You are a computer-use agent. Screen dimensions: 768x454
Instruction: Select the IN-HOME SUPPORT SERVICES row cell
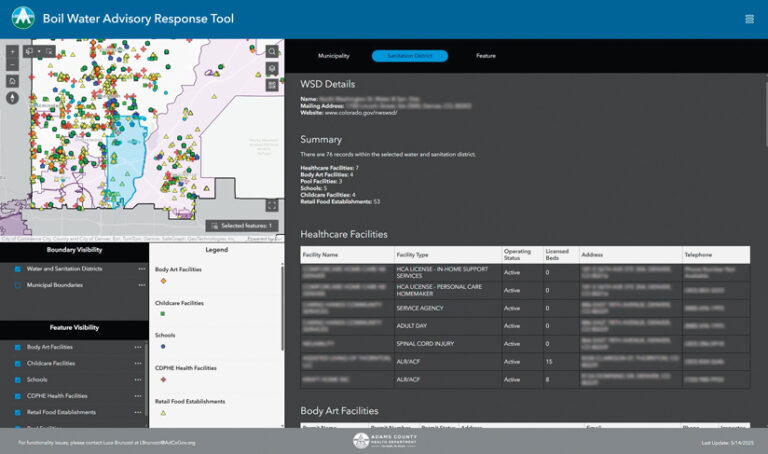tap(448, 272)
